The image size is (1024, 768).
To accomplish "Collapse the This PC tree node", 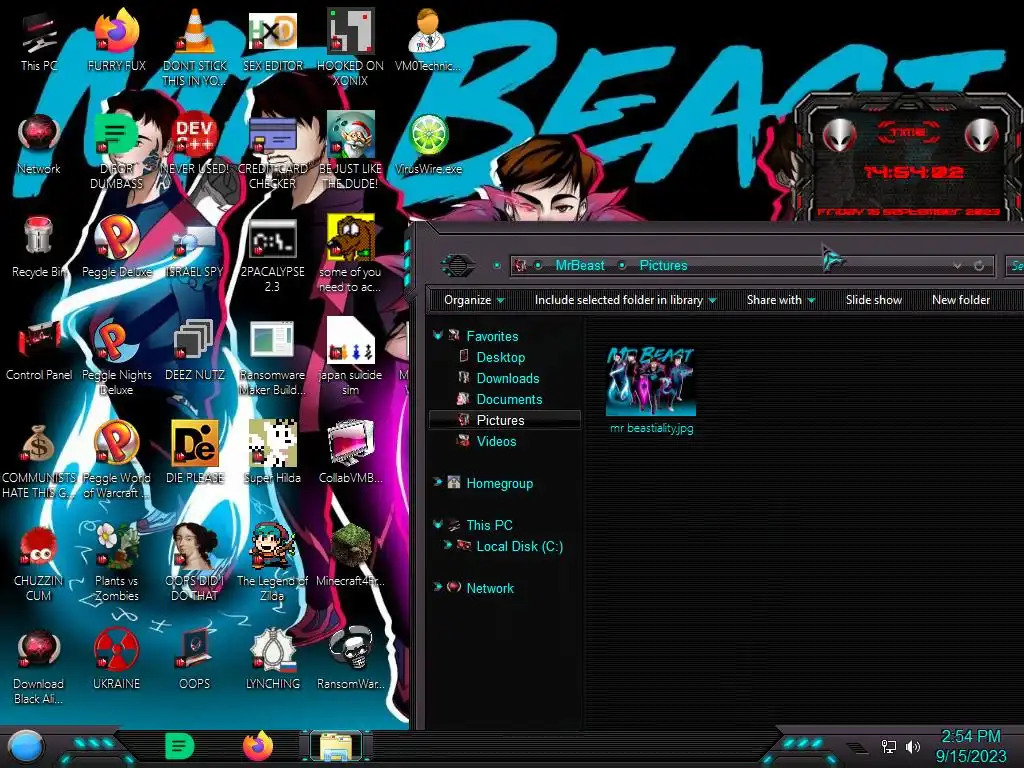I will tap(438, 524).
